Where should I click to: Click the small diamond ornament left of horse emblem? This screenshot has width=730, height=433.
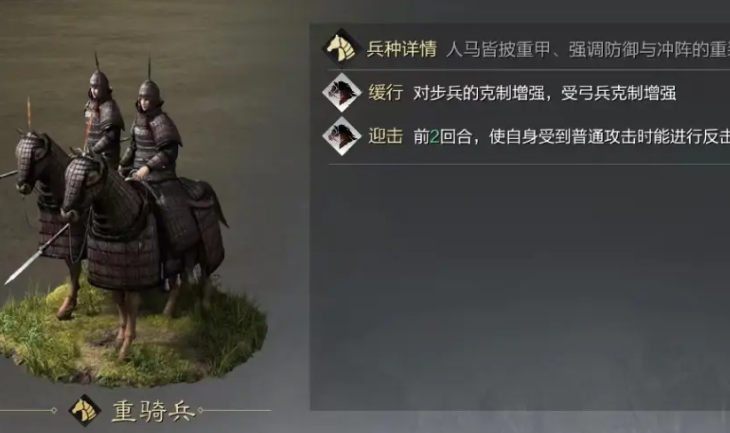tap(54, 410)
